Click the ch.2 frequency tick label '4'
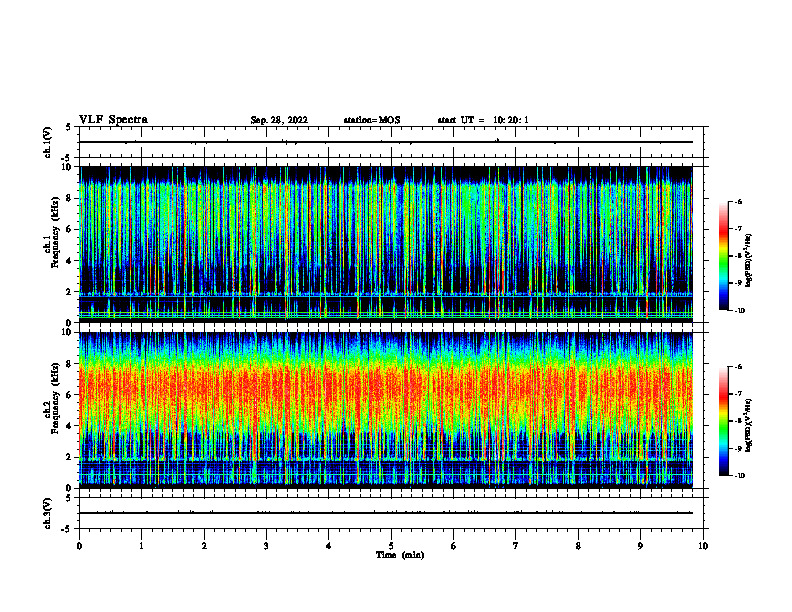 70,426
